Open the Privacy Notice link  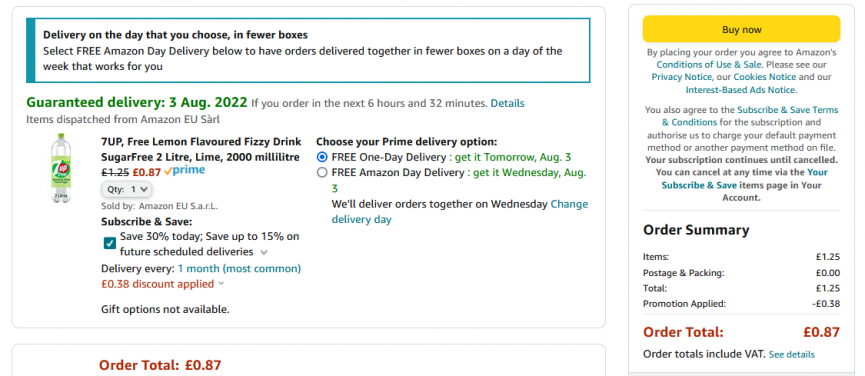coord(682,77)
